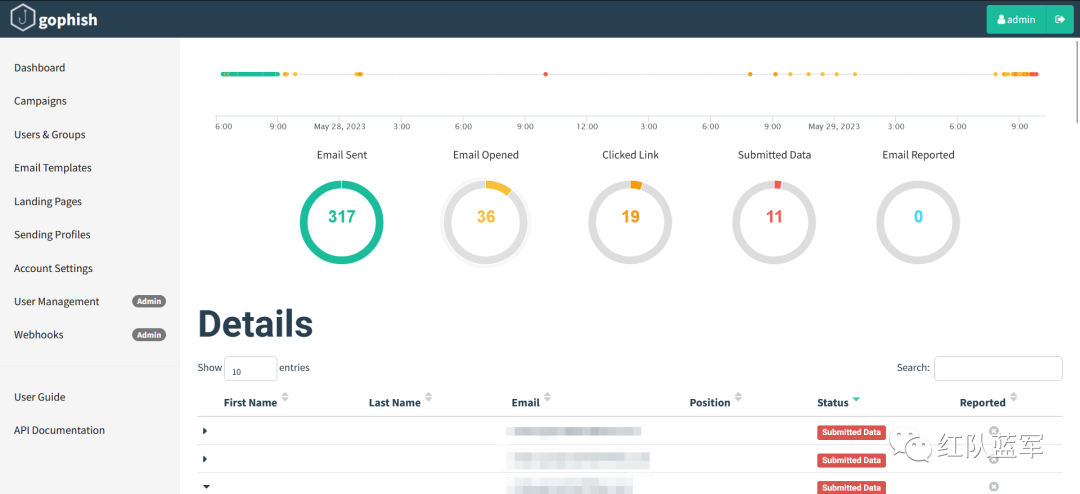Image resolution: width=1080 pixels, height=494 pixels.
Task: Open the User Guide link
Action: pos(40,397)
